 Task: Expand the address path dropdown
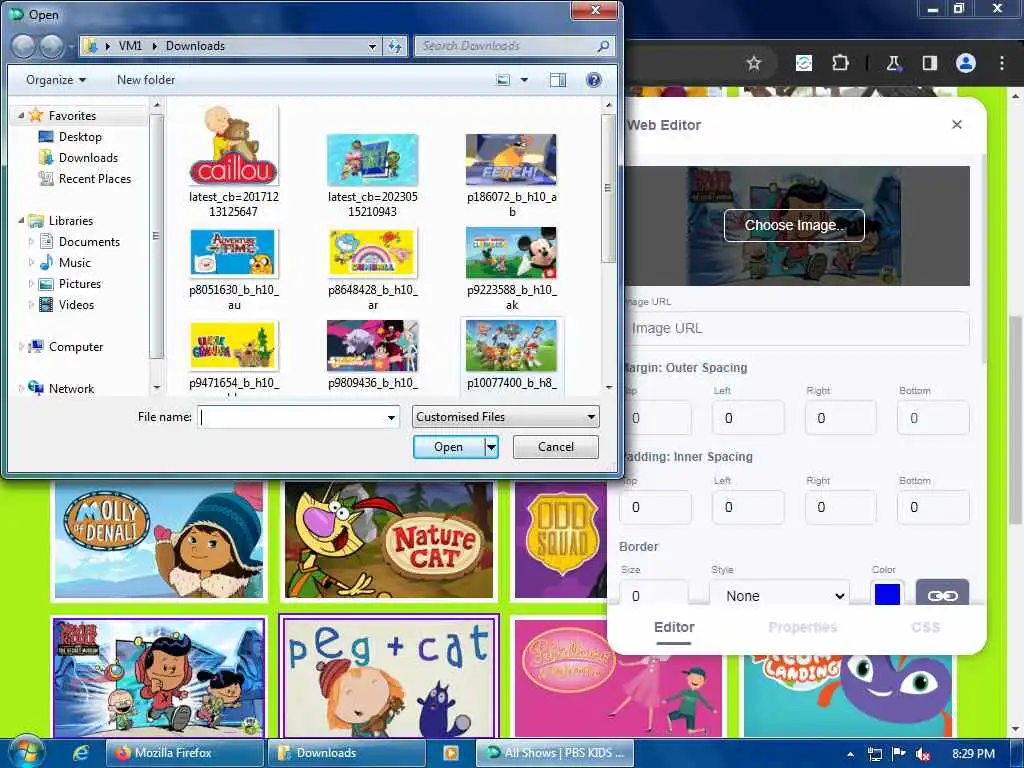372,46
